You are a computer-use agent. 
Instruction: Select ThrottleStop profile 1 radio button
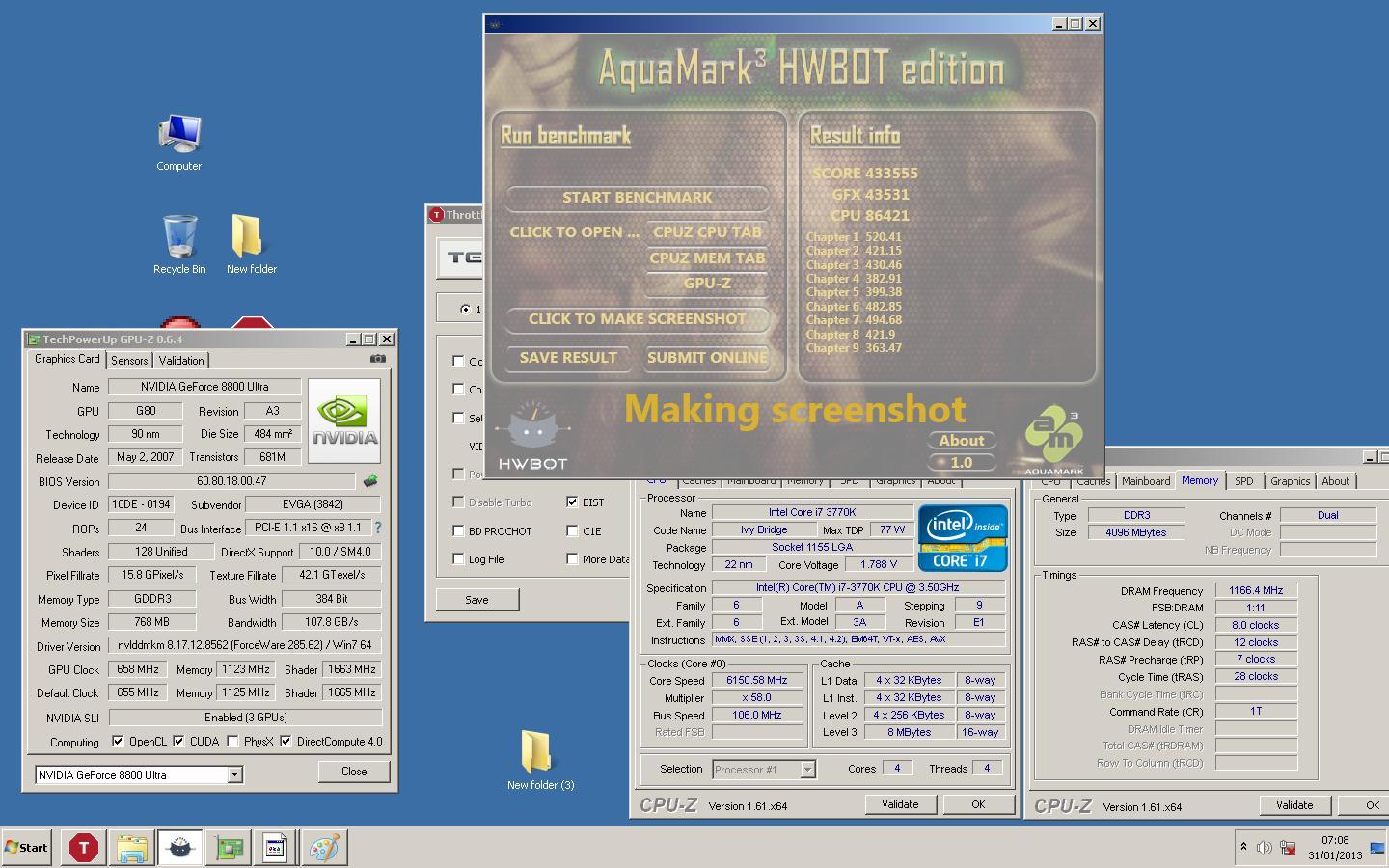click(x=466, y=310)
